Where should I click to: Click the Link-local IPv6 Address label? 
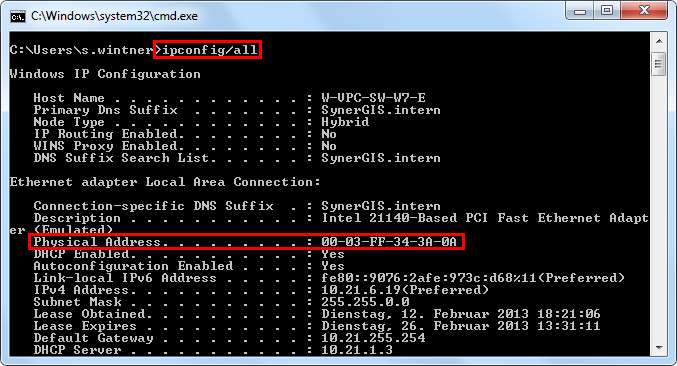(125, 278)
